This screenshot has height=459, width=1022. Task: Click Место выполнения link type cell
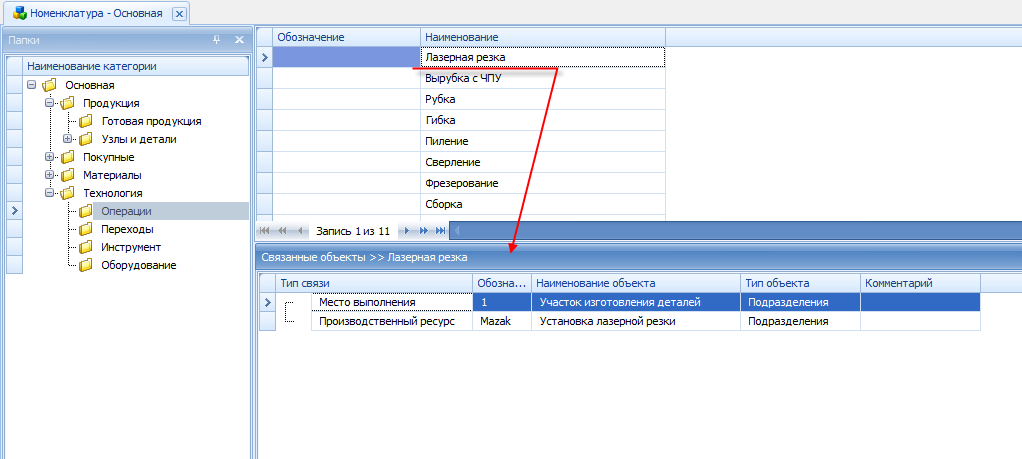[392, 303]
